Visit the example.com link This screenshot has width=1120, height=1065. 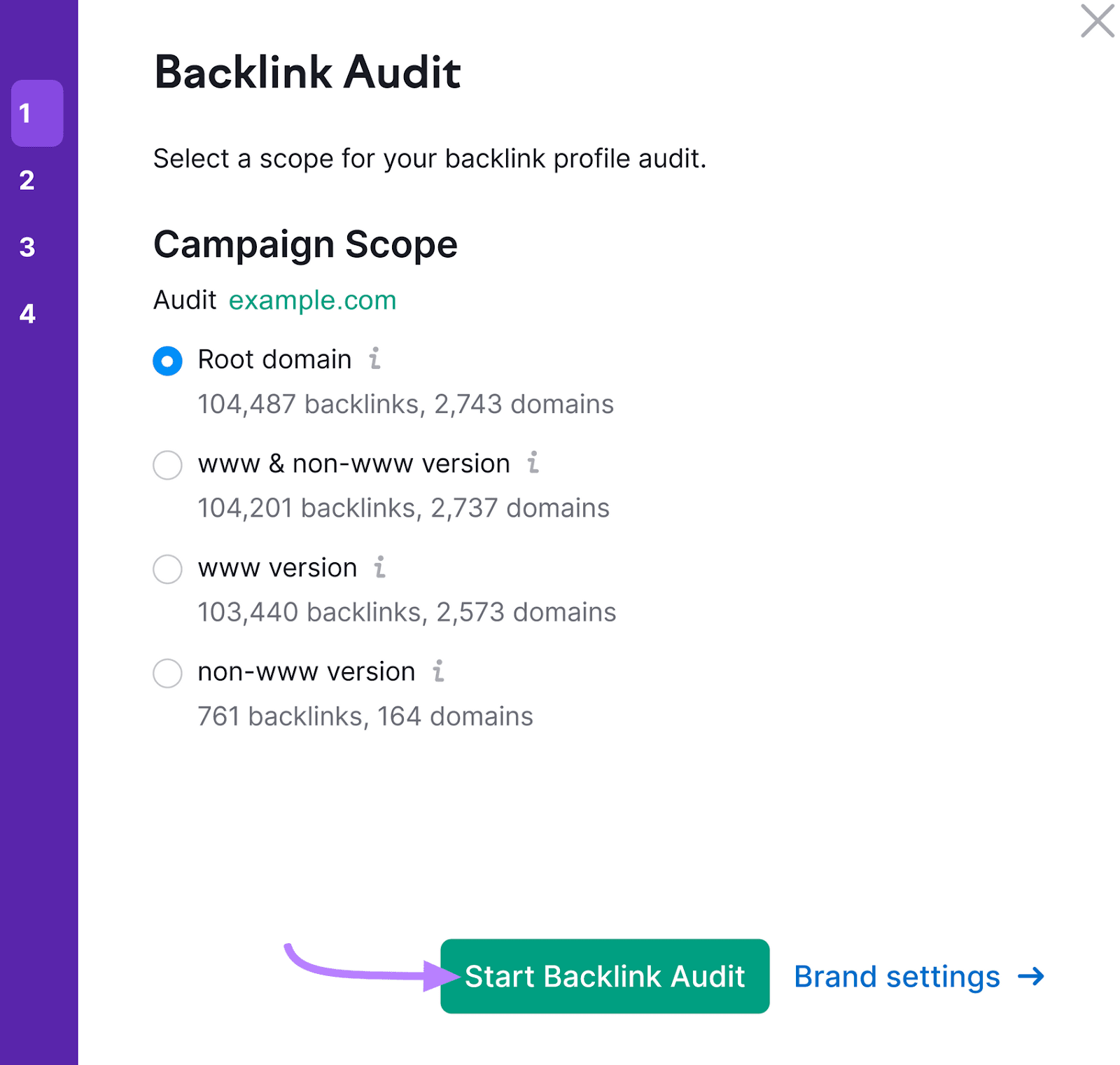[x=311, y=300]
